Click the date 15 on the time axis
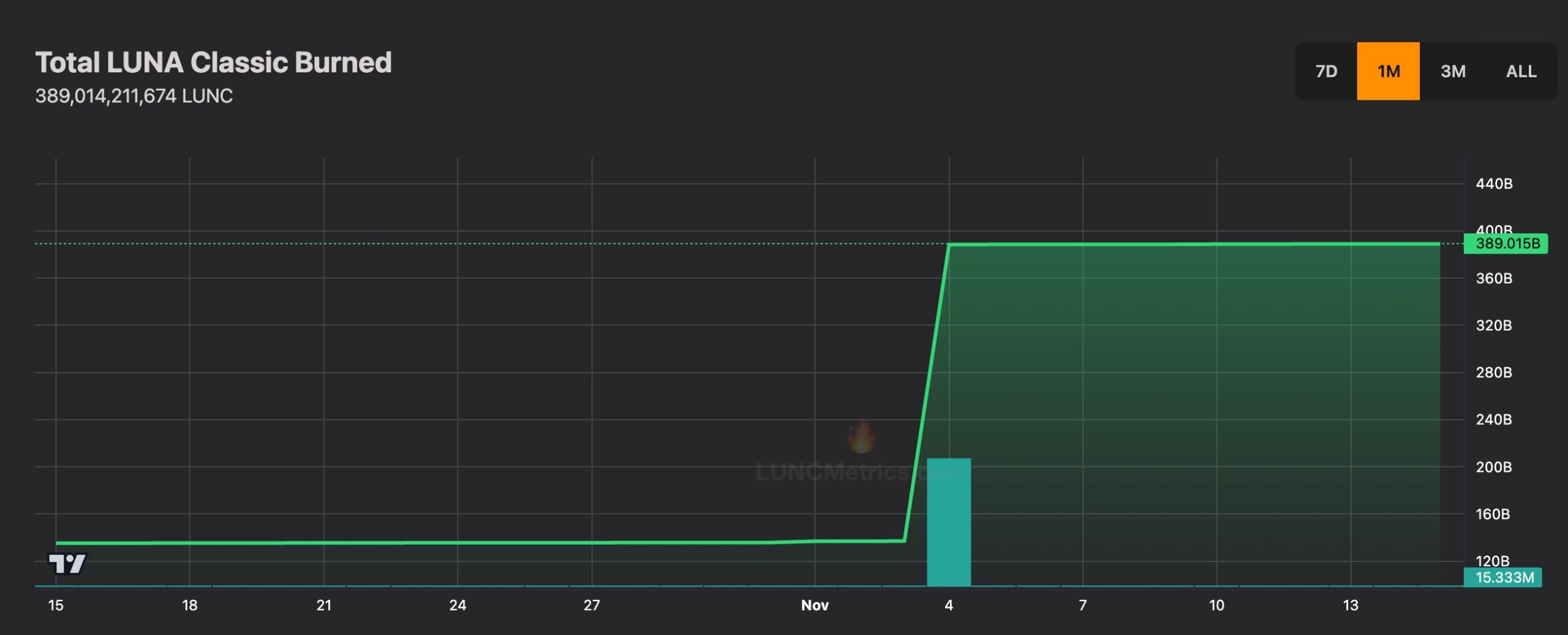 [56, 606]
